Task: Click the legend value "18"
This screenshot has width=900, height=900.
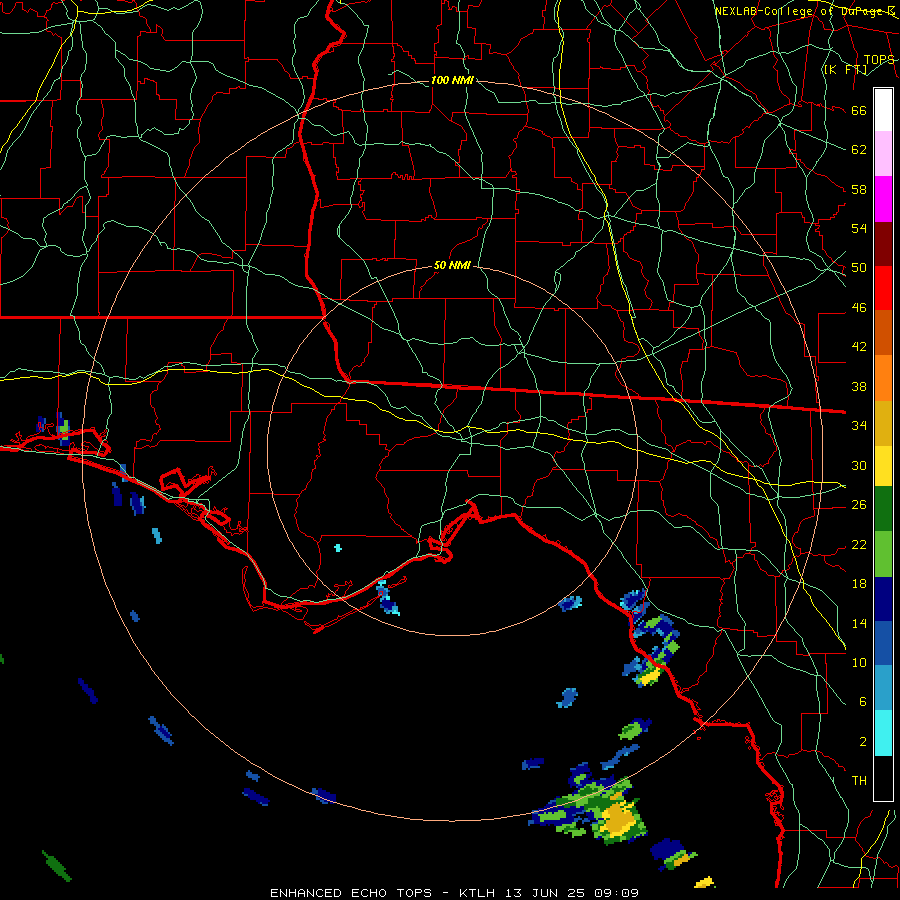Action: coord(859,584)
